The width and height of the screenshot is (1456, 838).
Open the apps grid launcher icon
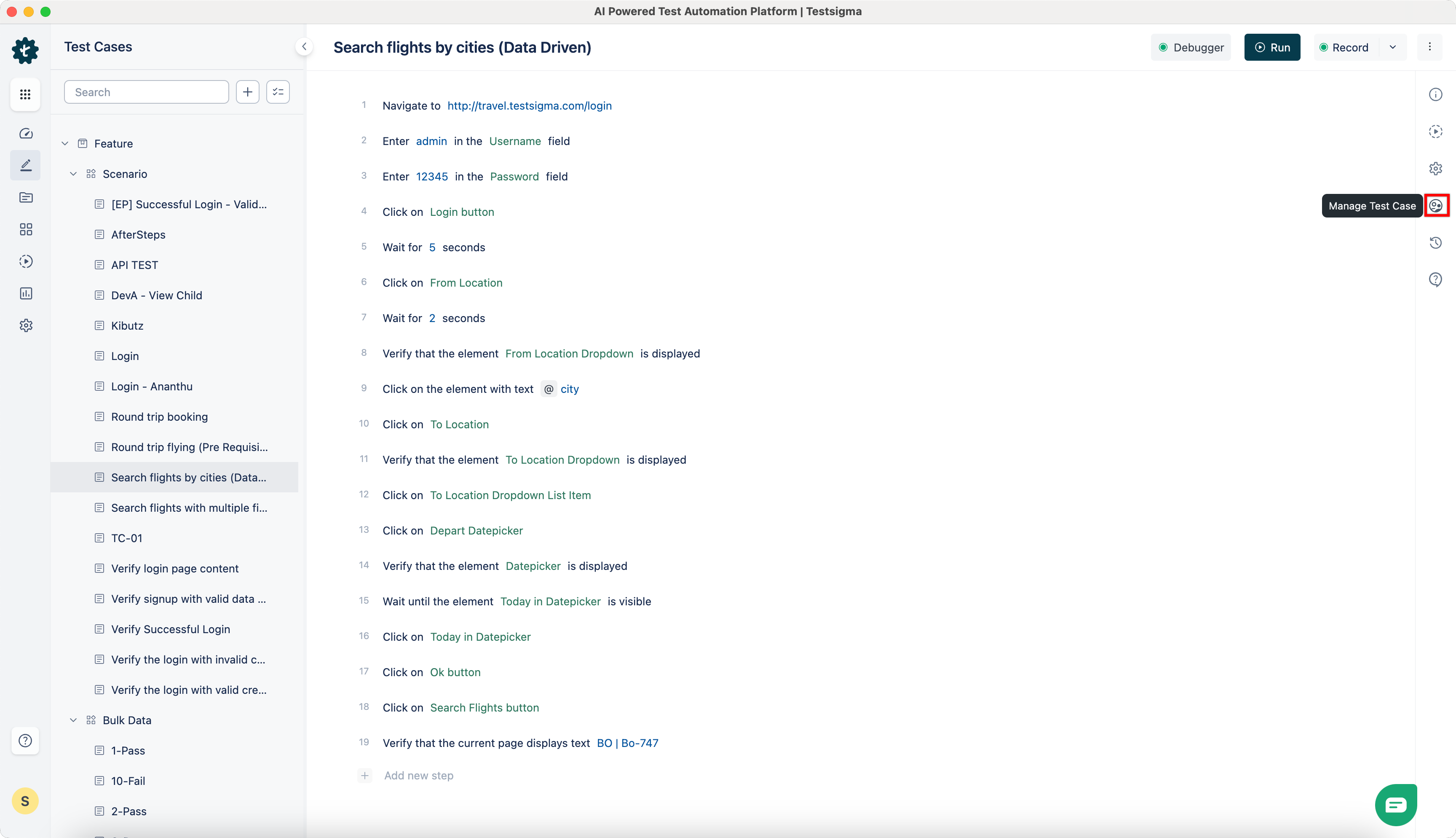click(x=25, y=94)
